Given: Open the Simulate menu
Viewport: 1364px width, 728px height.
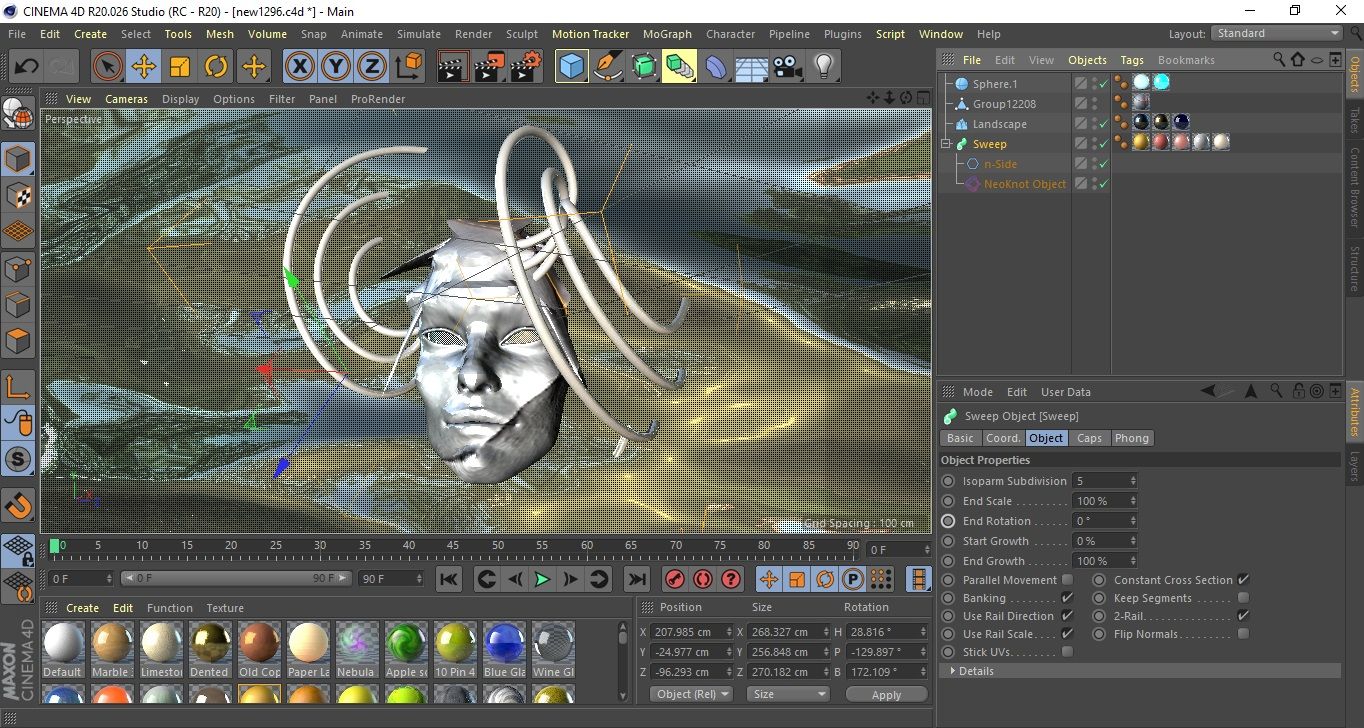Looking at the screenshot, I should (418, 34).
